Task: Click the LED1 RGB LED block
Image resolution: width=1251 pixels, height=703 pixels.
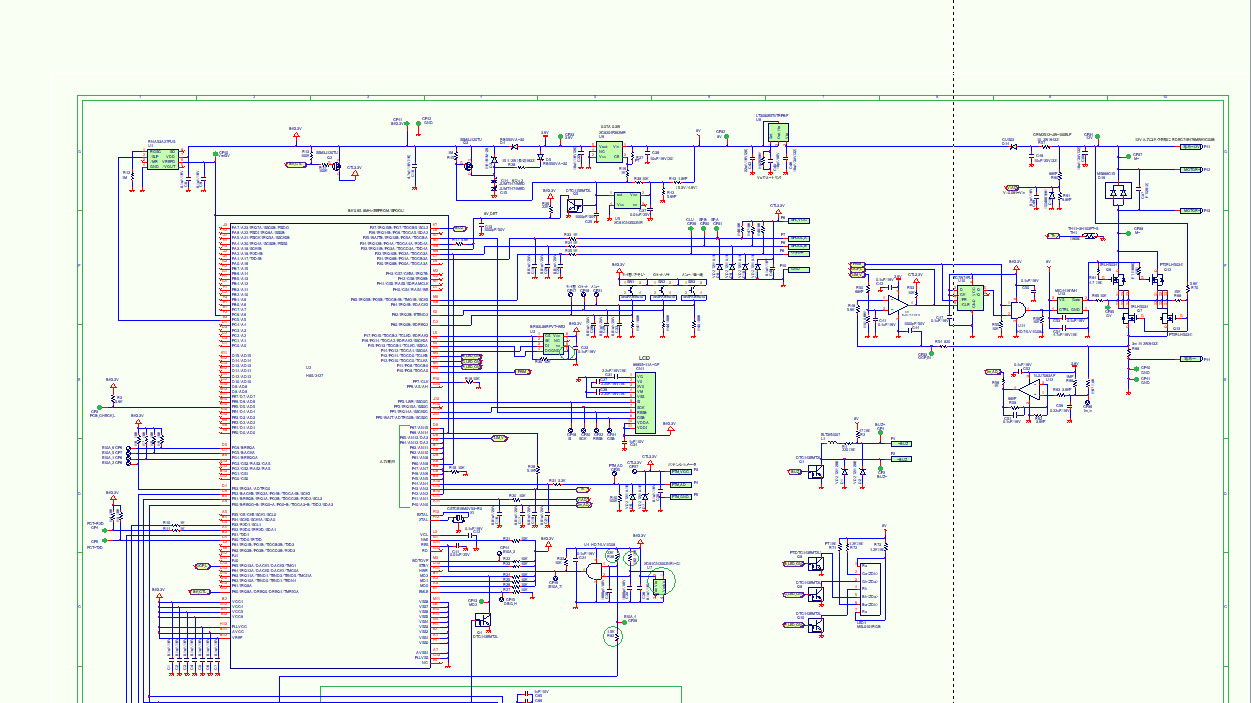Action: point(869,589)
